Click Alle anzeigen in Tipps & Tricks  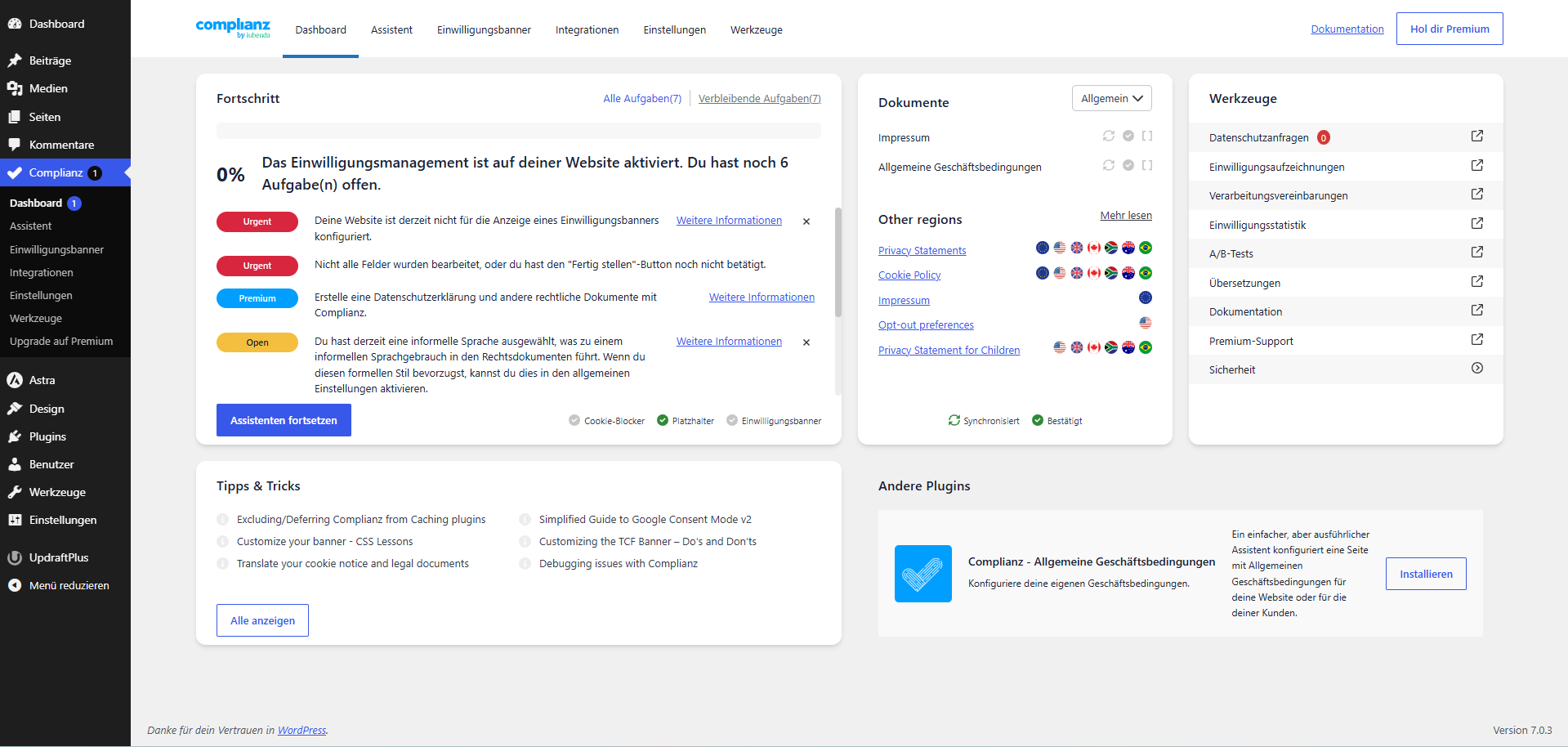coord(262,620)
